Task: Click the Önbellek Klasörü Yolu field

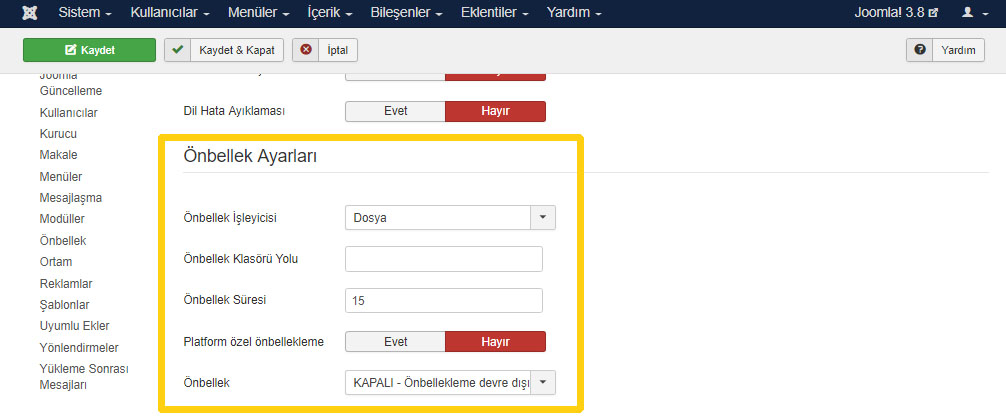Action: click(443, 259)
